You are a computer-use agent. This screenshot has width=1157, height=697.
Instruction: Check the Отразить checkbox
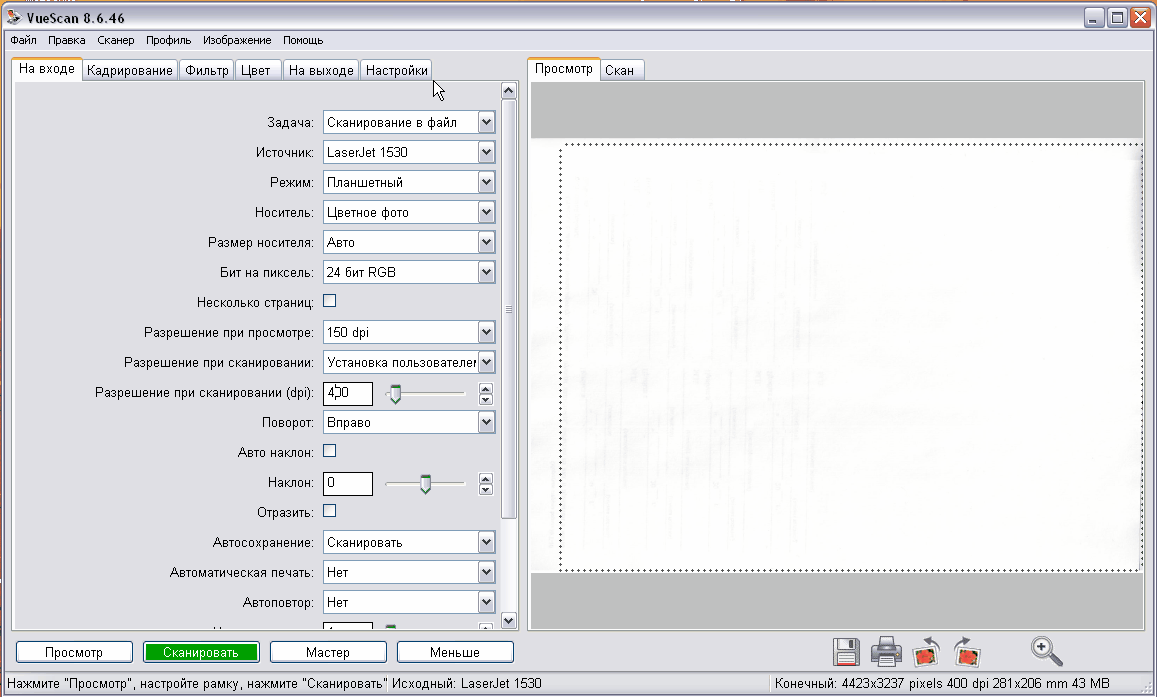coord(329,511)
